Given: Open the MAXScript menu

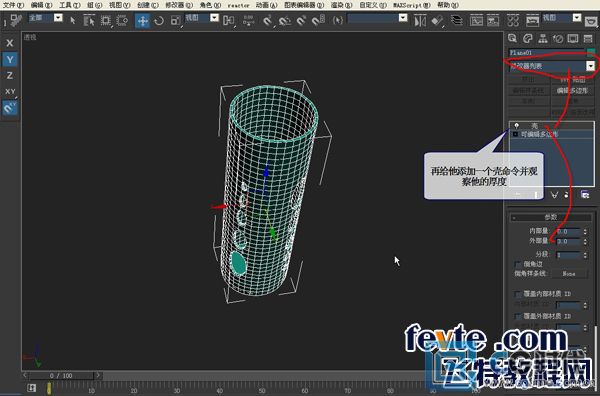Looking at the screenshot, I should tap(412, 5).
